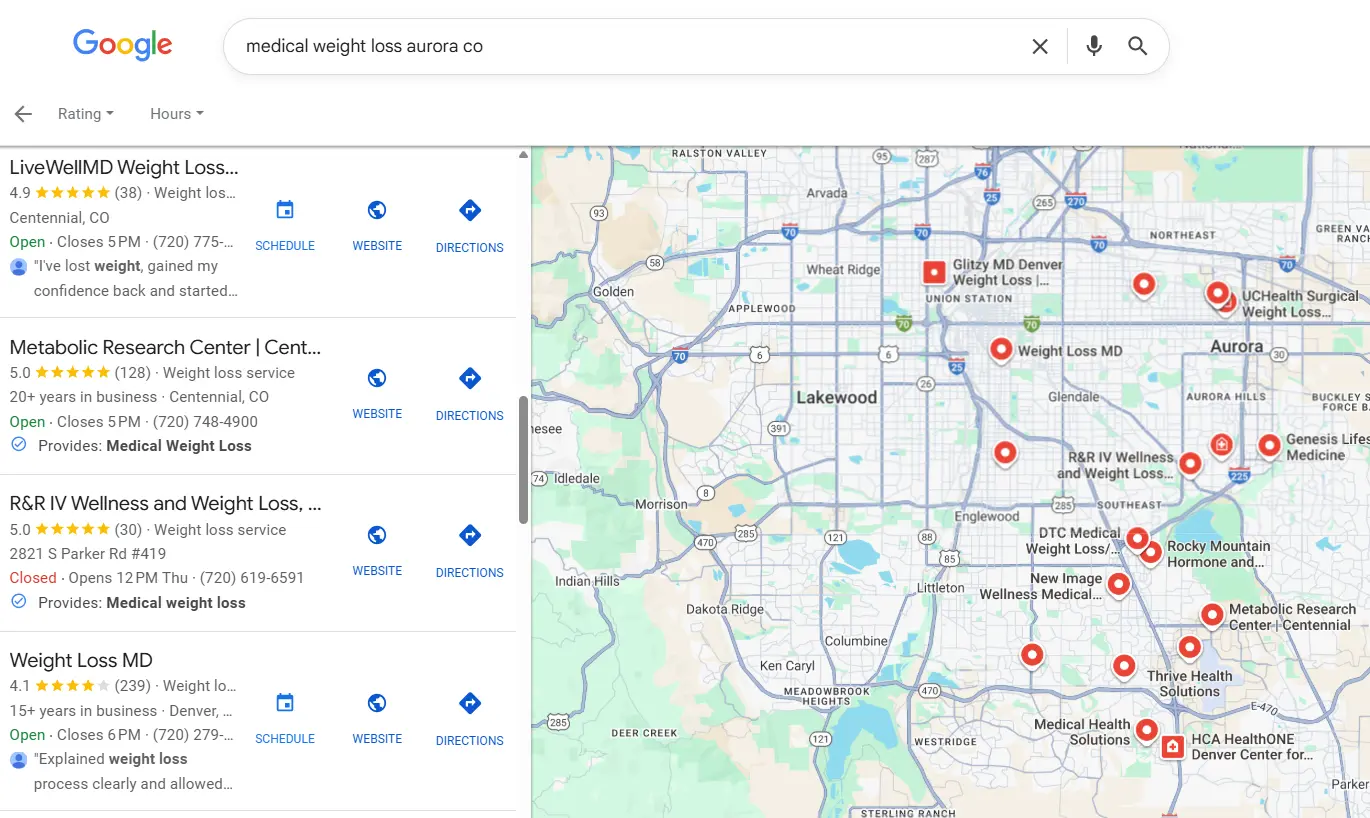Click the phone number (720) 619-6591
The image size is (1370, 818).
coord(251,577)
